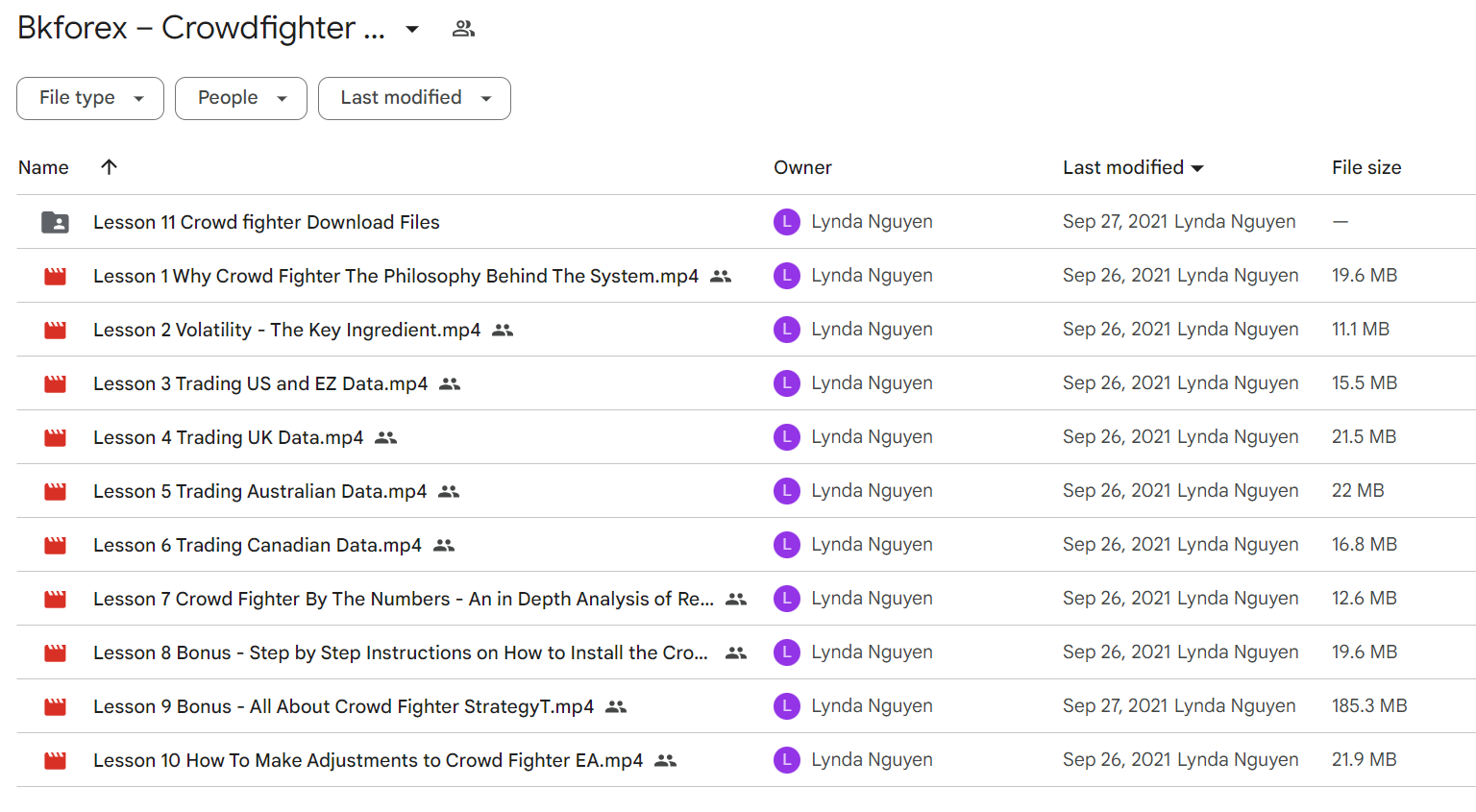Select Lesson 8 Bonus Step by Step file
This screenshot has height=812, width=1476.
pos(401,652)
